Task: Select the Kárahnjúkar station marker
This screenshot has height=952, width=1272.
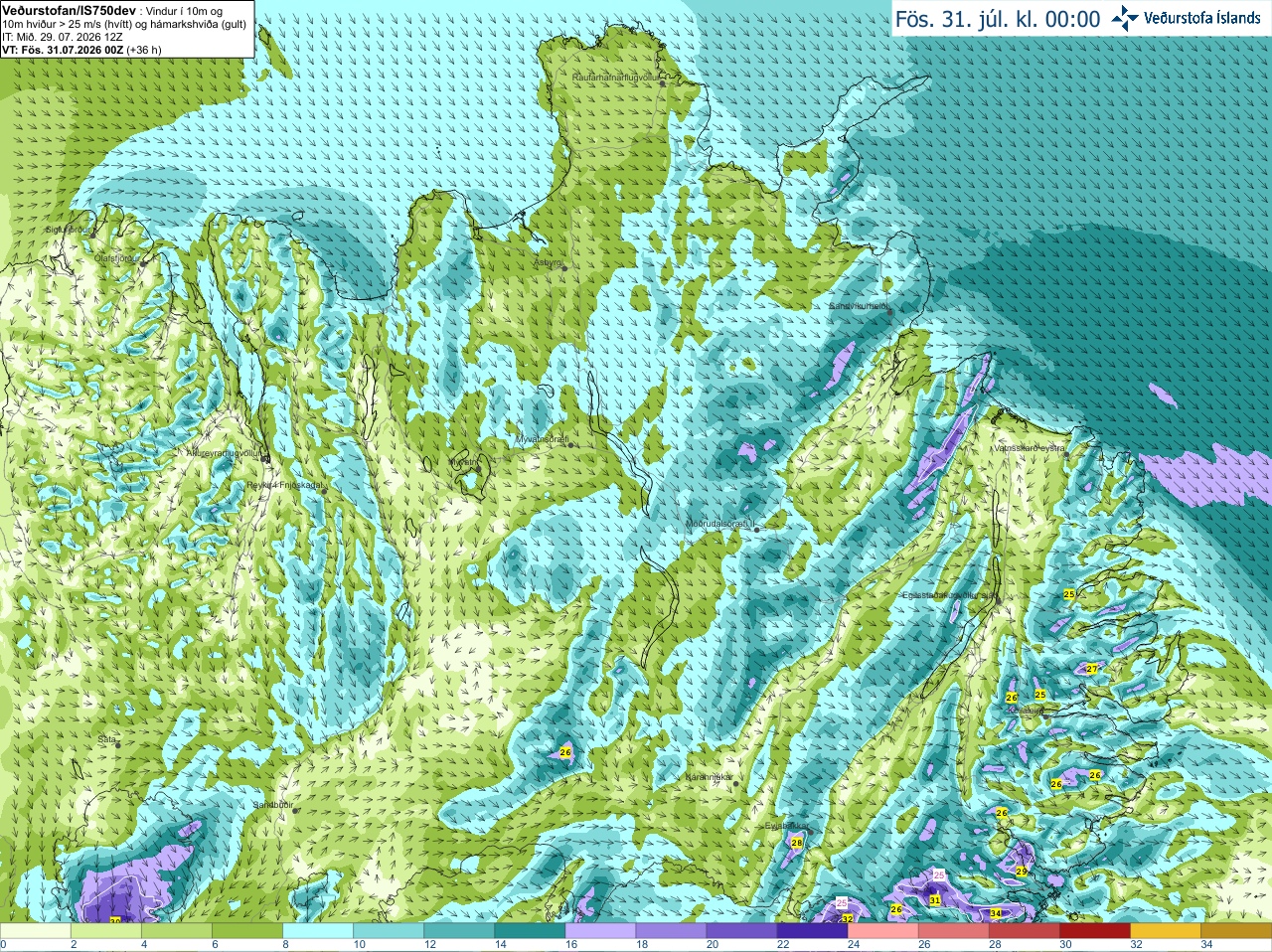Action: pyautogui.click(x=735, y=784)
